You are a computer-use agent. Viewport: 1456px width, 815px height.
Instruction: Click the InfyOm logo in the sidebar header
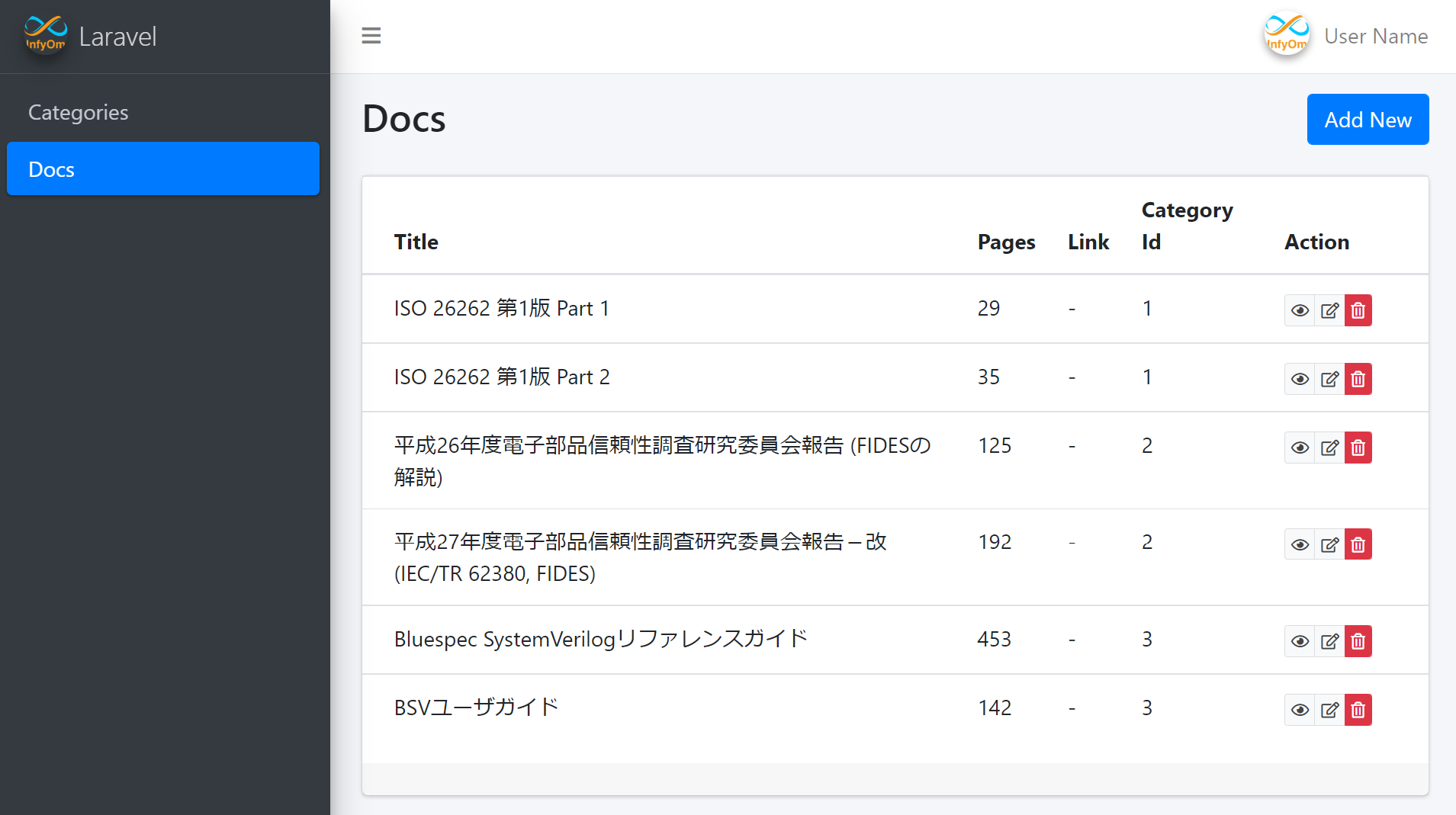pyautogui.click(x=46, y=34)
